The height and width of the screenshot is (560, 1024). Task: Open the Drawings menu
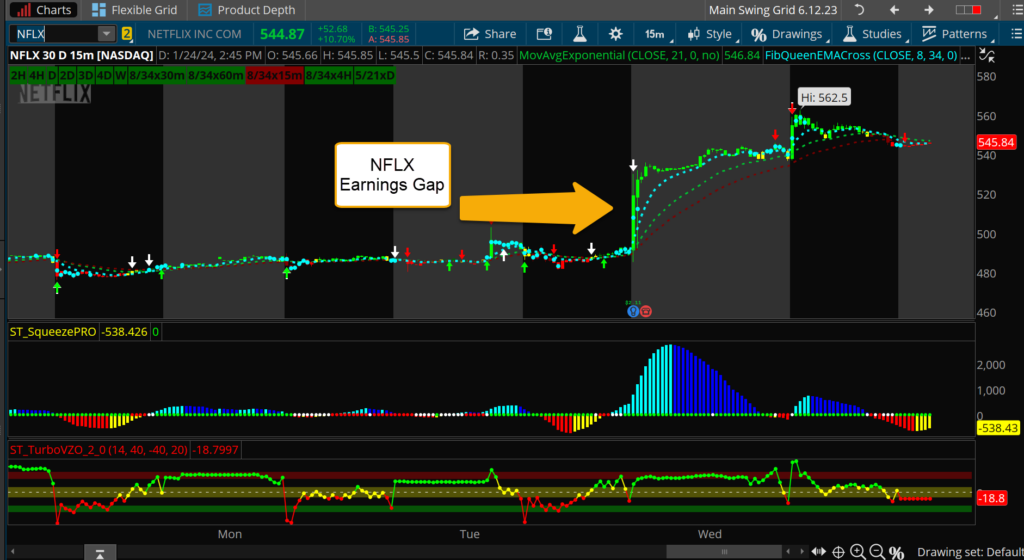pyautogui.click(x=786, y=34)
